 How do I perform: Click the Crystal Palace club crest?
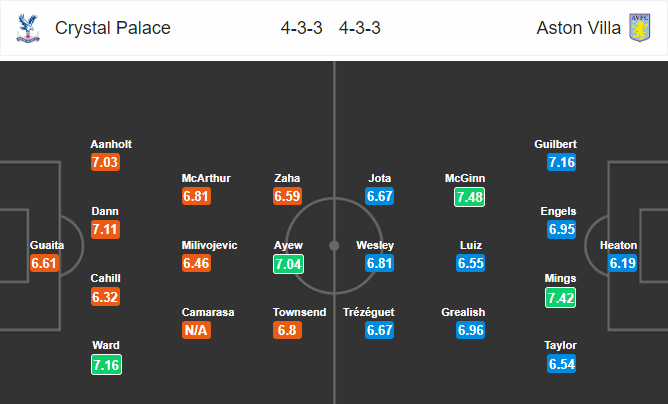tap(28, 28)
